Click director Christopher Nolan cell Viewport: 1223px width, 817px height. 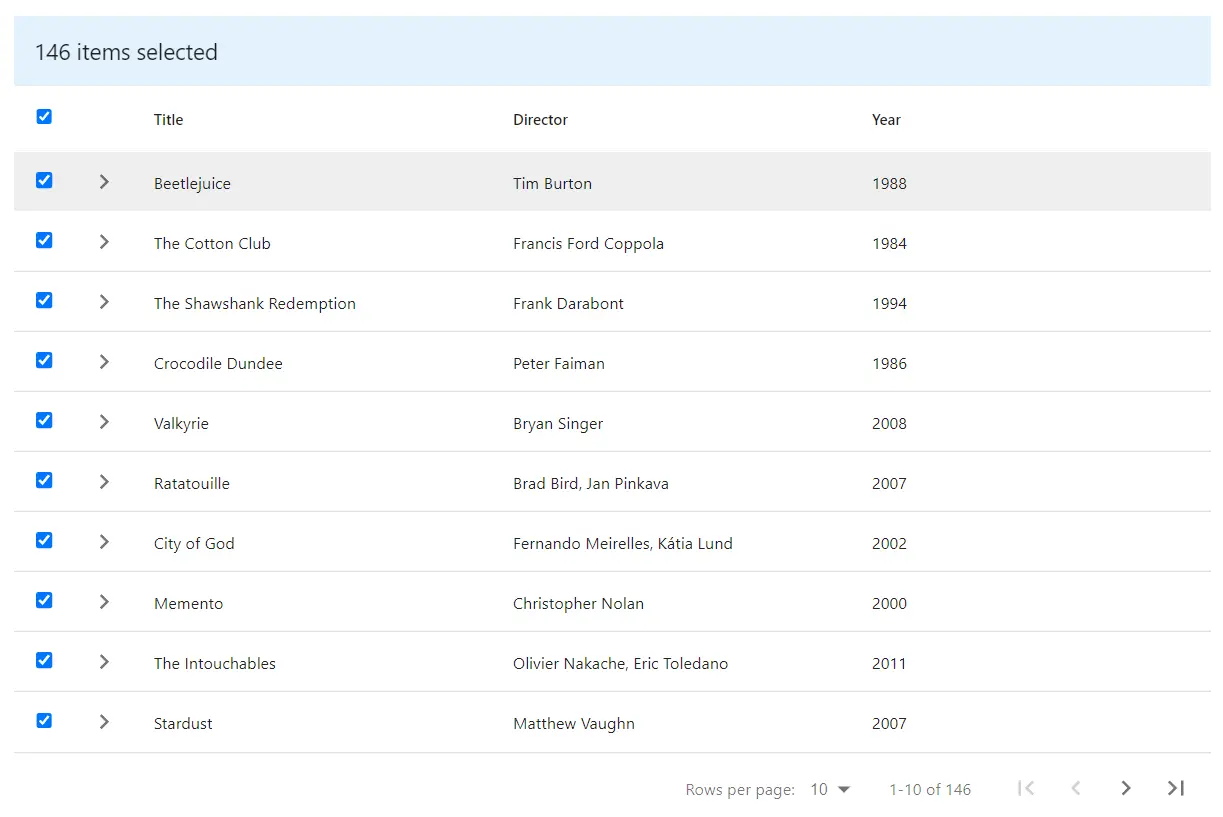click(x=578, y=604)
